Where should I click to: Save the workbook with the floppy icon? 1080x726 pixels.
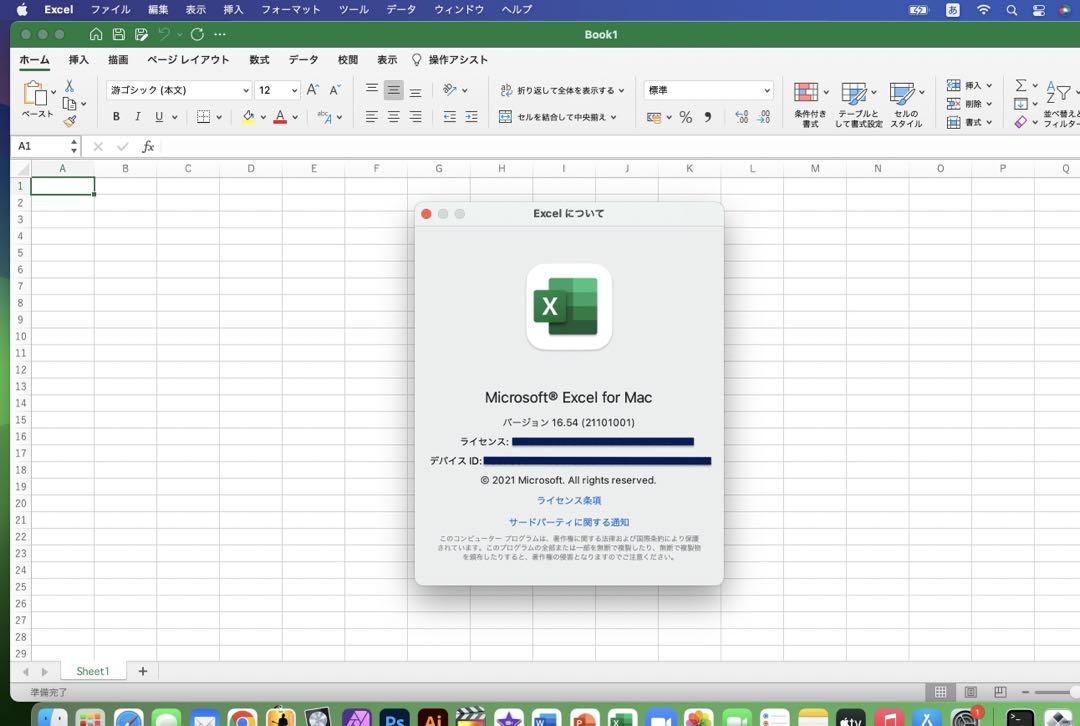[118, 34]
